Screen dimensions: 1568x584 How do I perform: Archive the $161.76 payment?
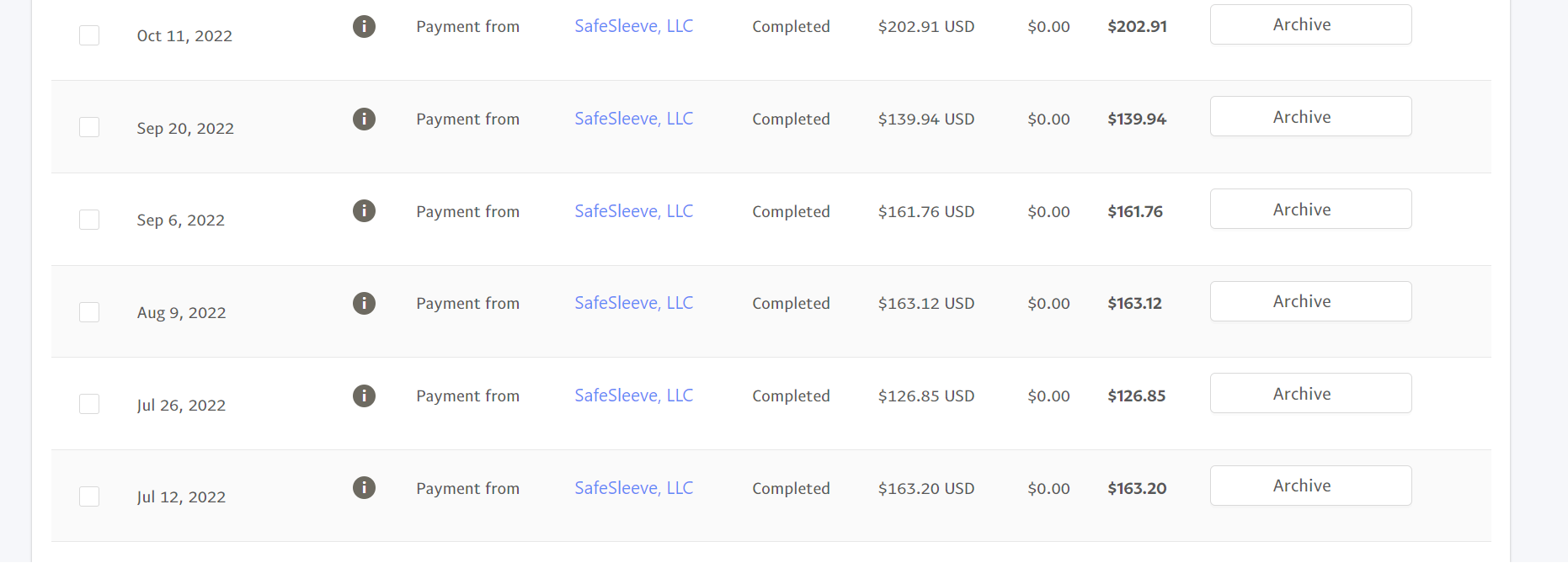(1310, 209)
